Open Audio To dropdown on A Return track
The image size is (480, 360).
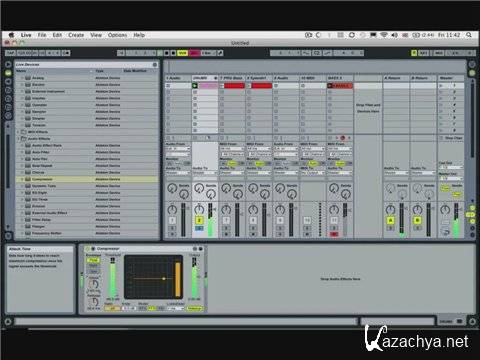pos(396,173)
